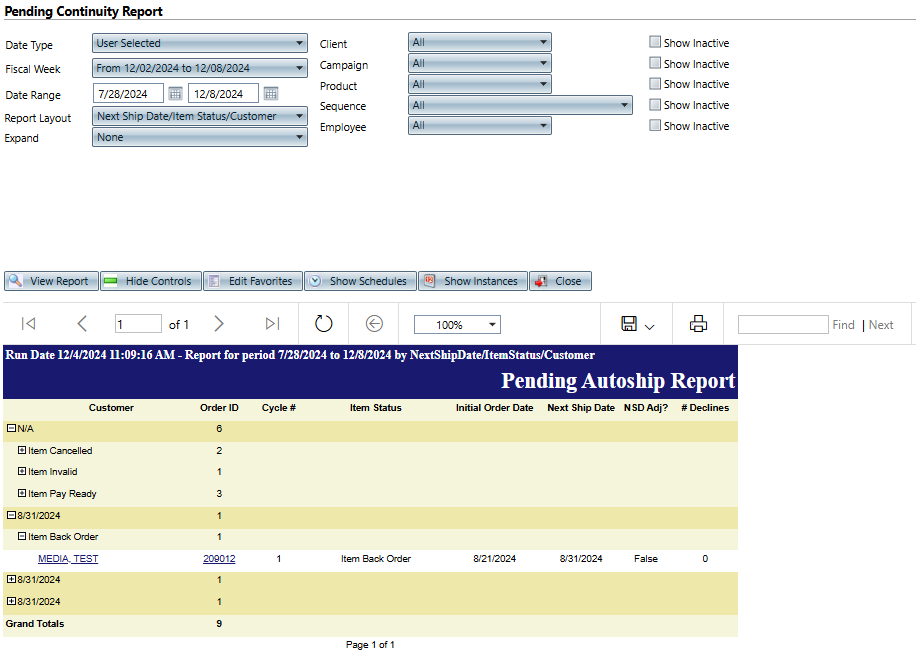
Task: Open the Campaign dropdown
Action: coord(480,63)
